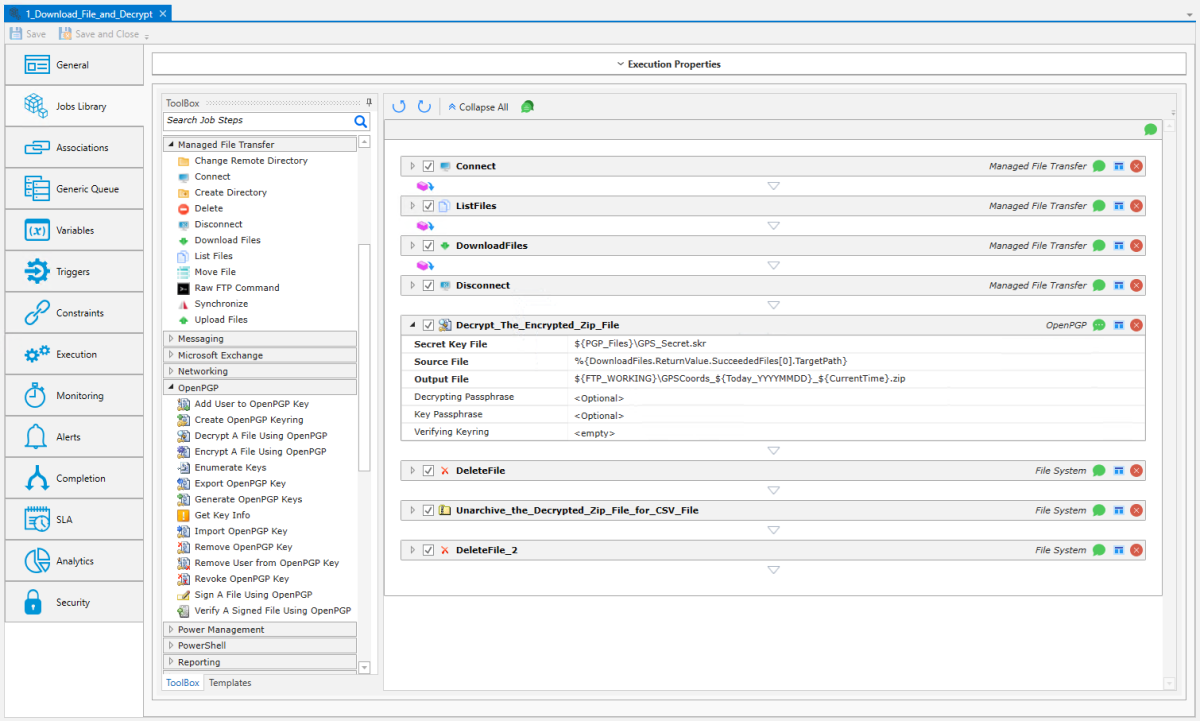Click the Search Job Steps field

[258, 121]
